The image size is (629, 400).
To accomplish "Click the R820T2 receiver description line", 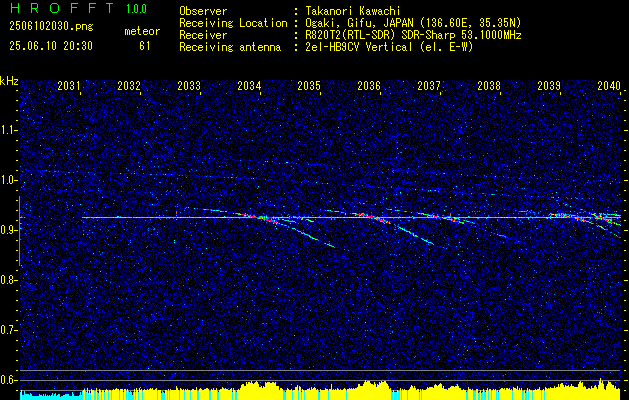I will tap(413, 35).
